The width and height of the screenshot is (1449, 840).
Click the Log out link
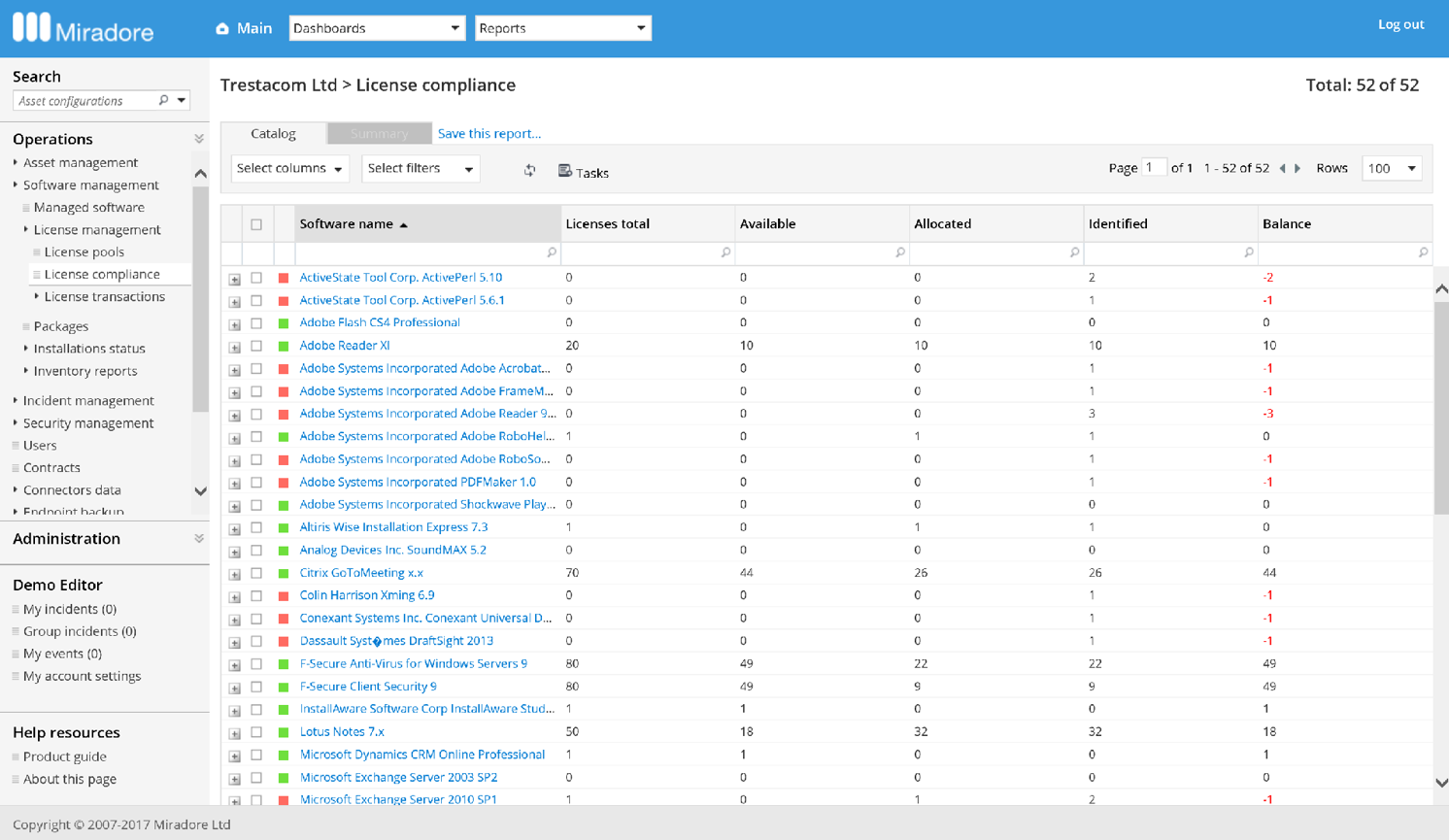click(x=1400, y=24)
